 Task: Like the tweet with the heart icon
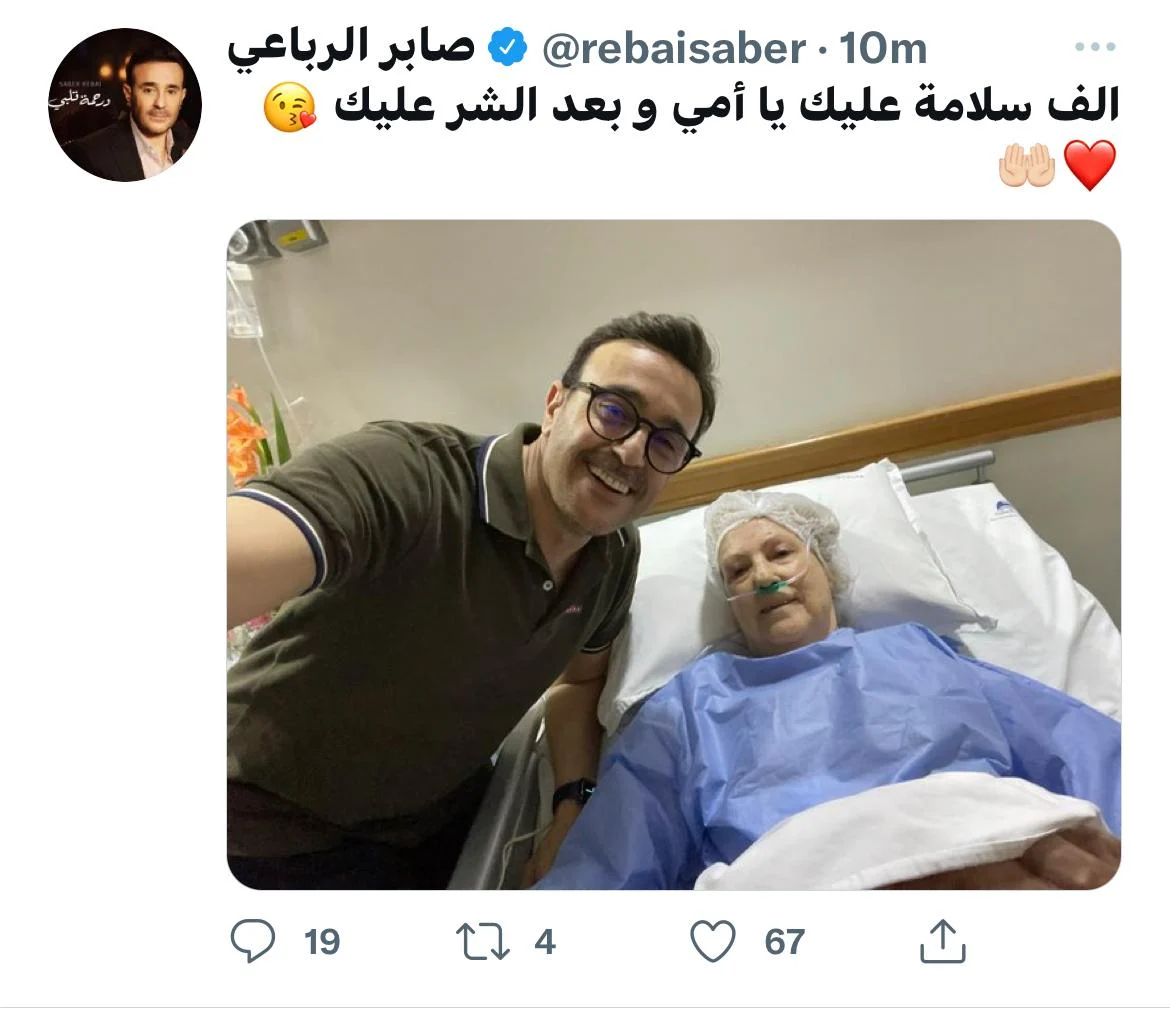pyautogui.click(x=713, y=940)
